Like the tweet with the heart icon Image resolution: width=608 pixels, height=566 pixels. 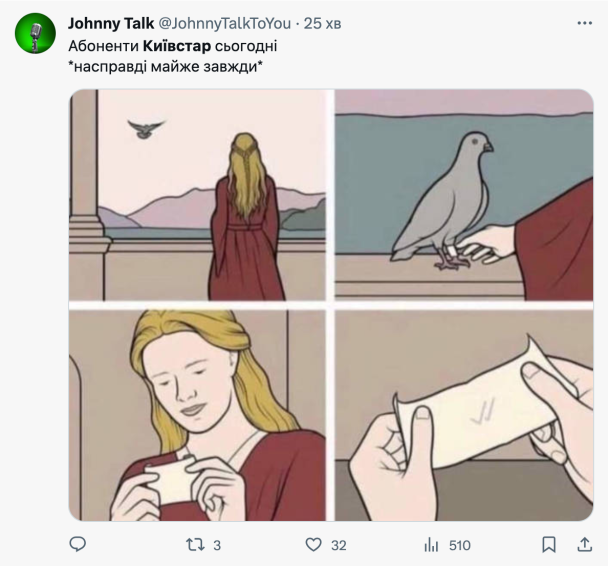pyautogui.click(x=313, y=545)
